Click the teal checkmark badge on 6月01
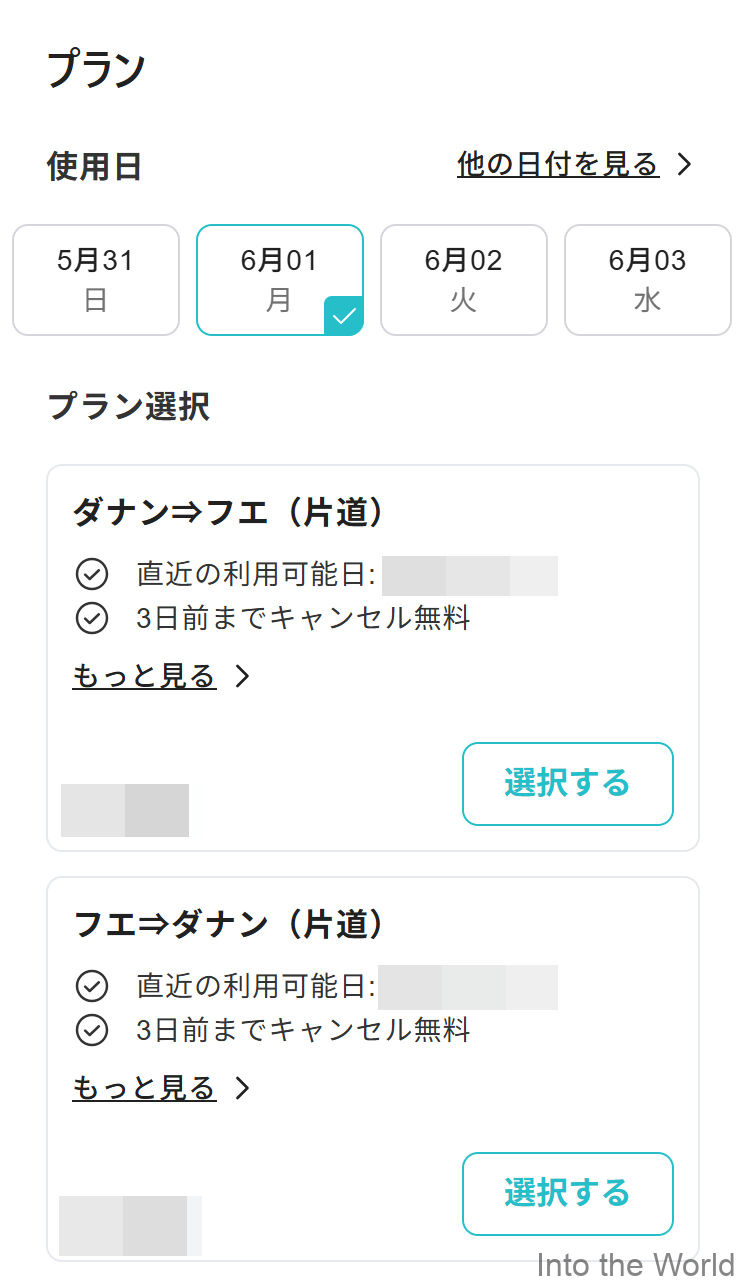This screenshot has width=744, height=1286. click(344, 315)
